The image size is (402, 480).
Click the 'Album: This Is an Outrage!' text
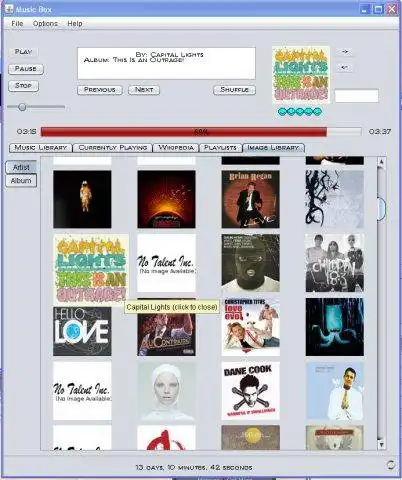(134, 60)
